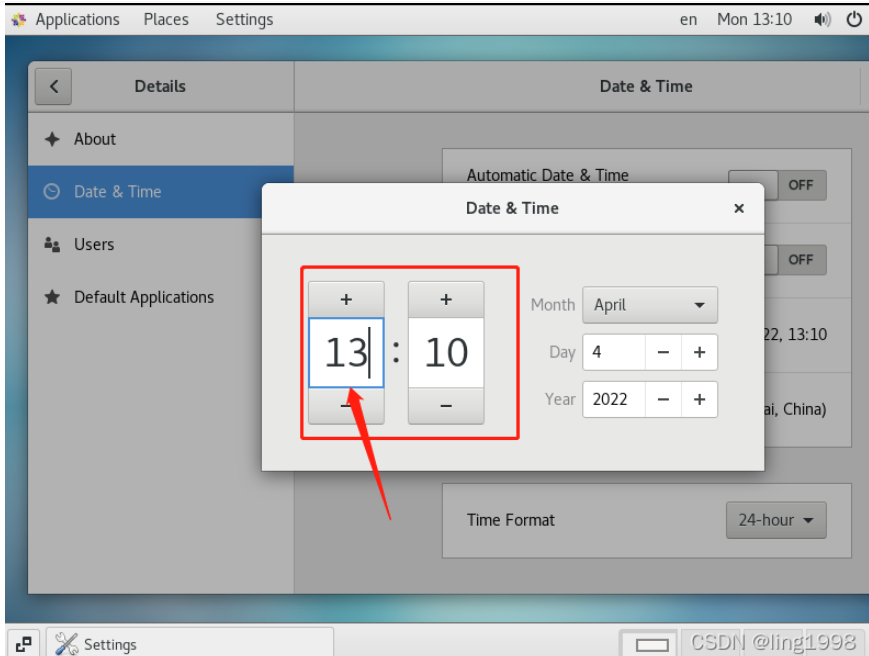
Task: Open the Places menu
Action: click(x=166, y=19)
